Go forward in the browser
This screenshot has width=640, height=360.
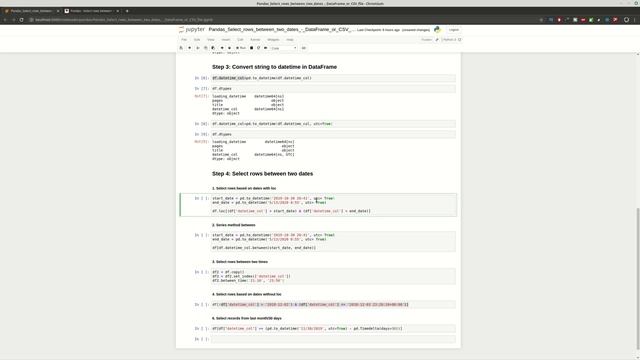coord(13,20)
